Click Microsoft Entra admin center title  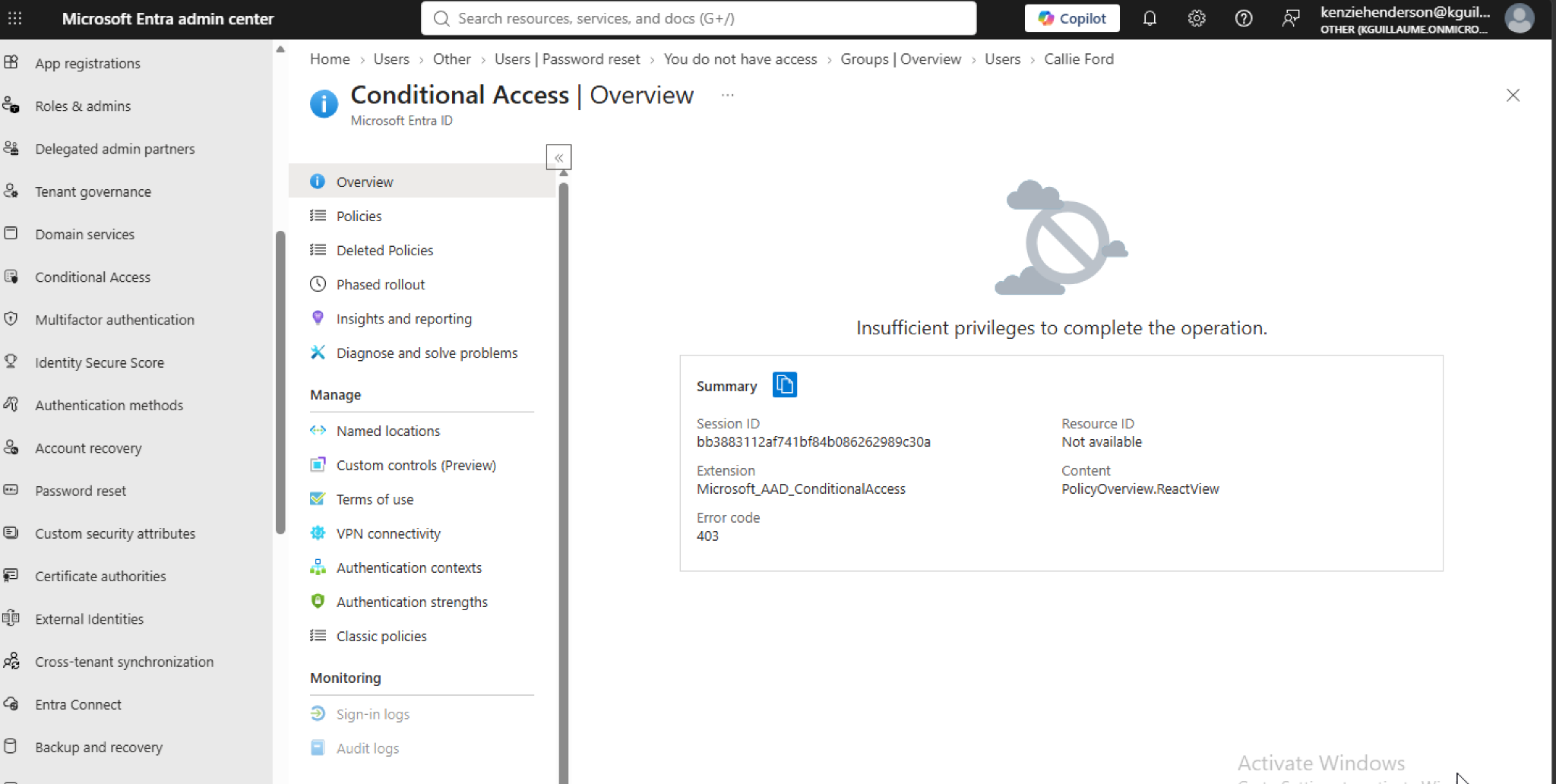click(168, 19)
